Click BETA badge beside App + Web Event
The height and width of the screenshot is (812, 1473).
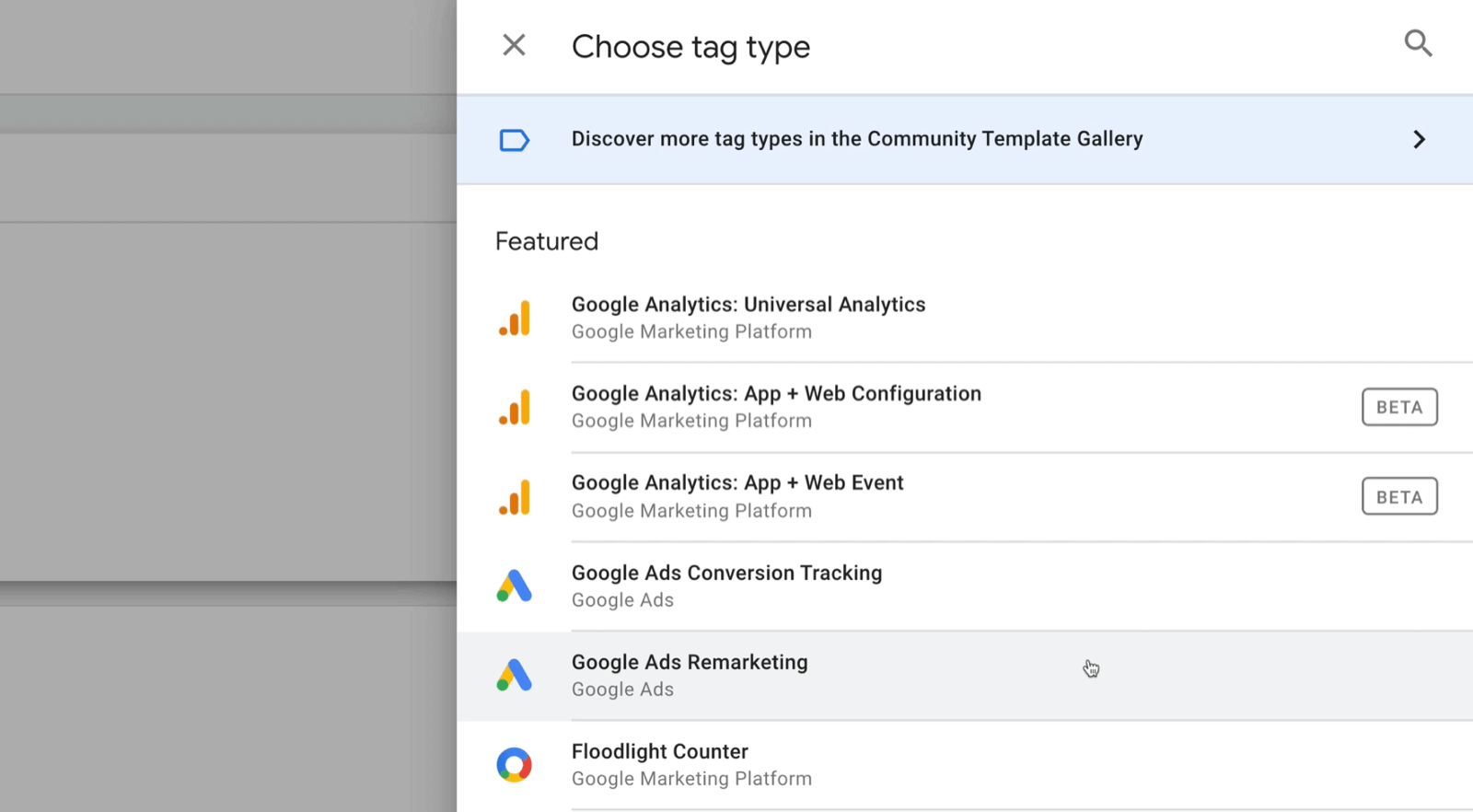[x=1398, y=497]
